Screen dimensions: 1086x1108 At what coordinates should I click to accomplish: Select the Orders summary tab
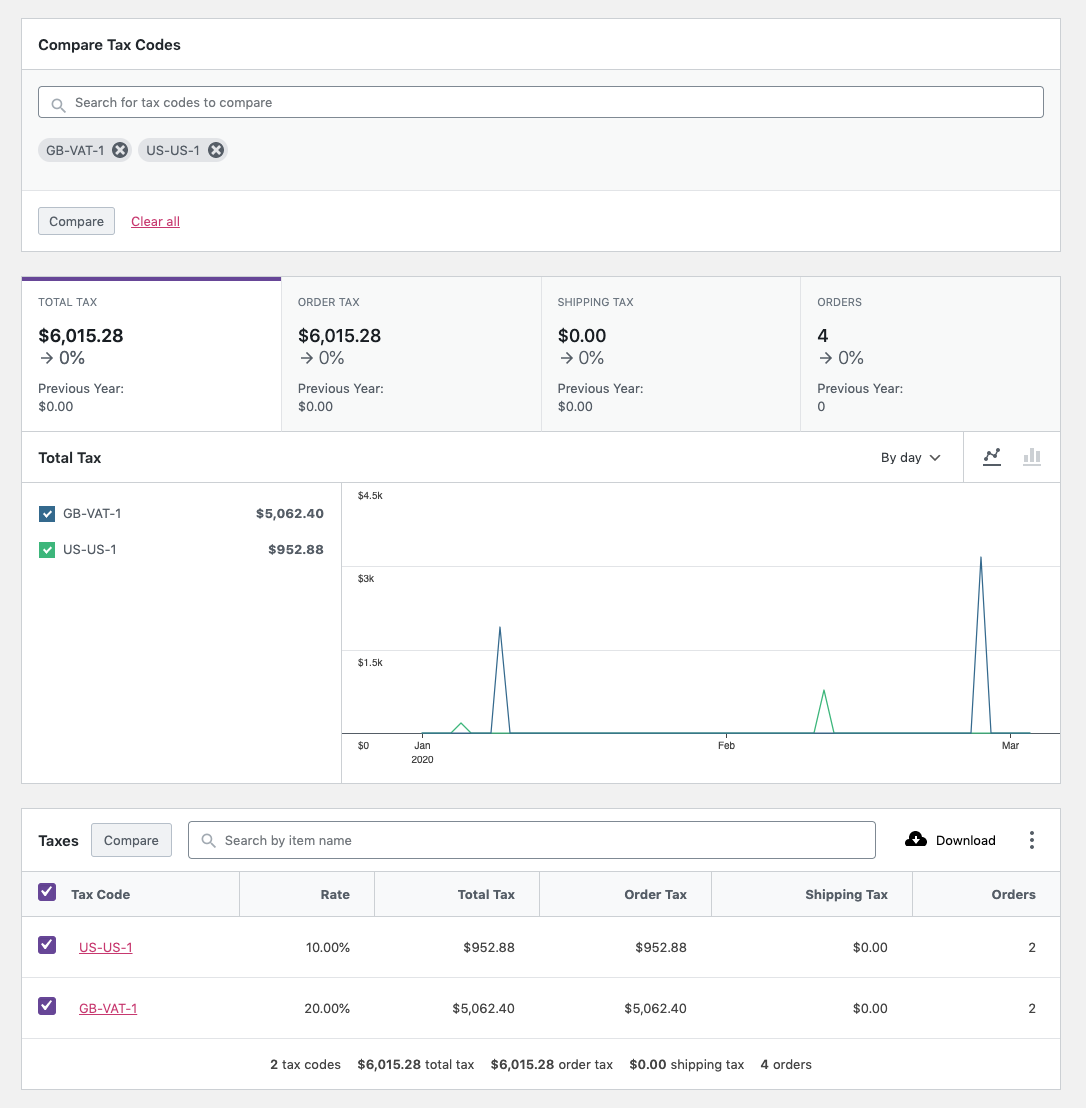coord(931,354)
